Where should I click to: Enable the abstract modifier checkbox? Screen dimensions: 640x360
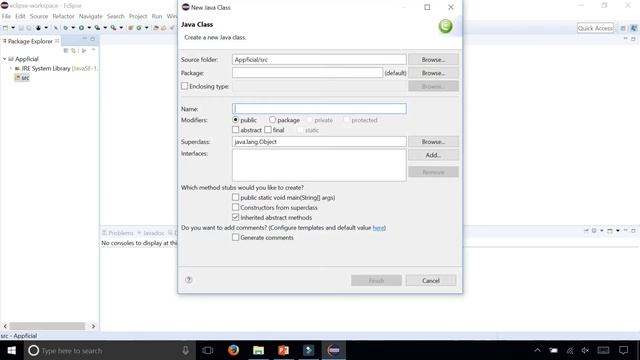tap(236, 130)
